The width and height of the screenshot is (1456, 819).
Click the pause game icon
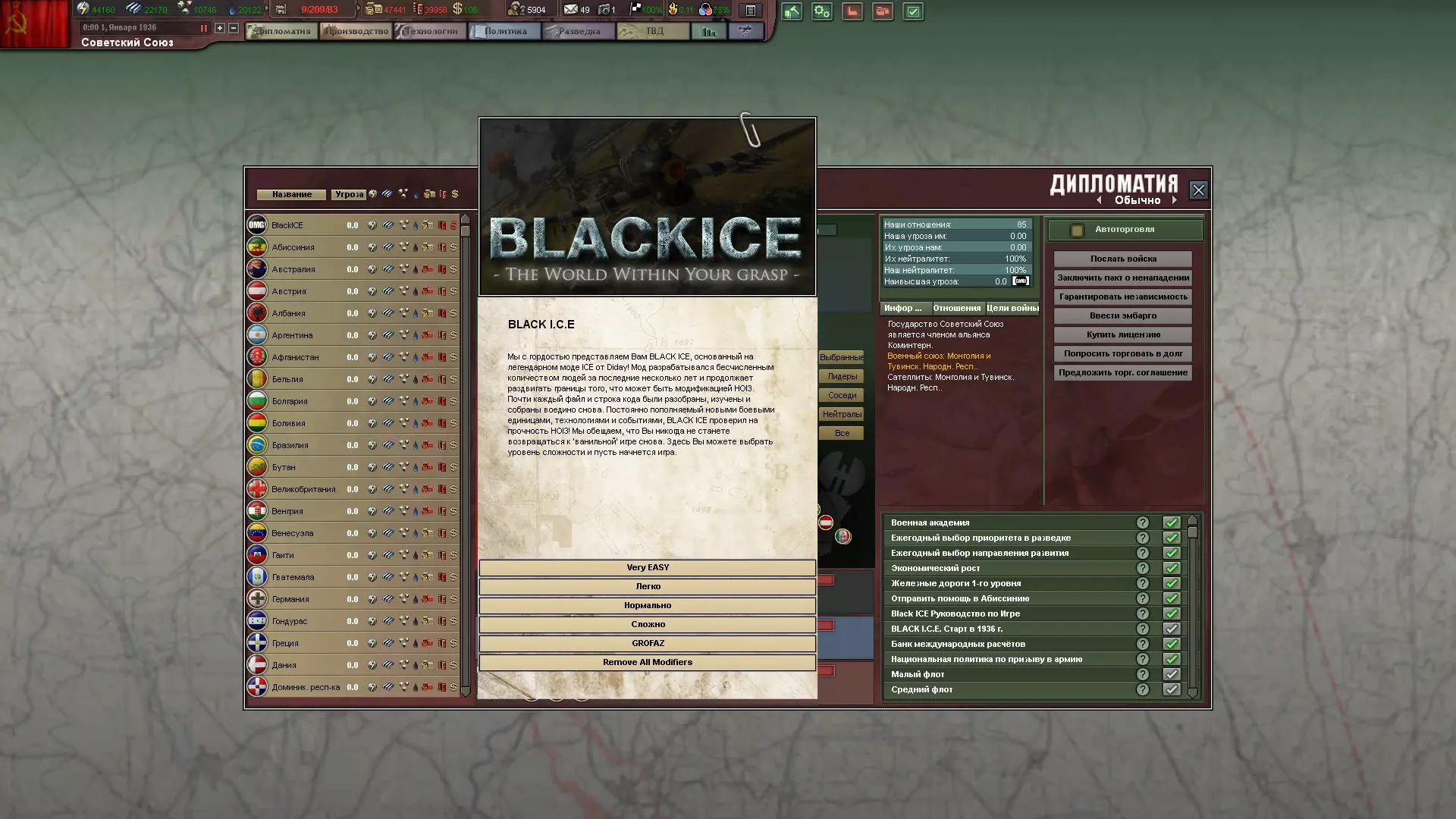(203, 28)
